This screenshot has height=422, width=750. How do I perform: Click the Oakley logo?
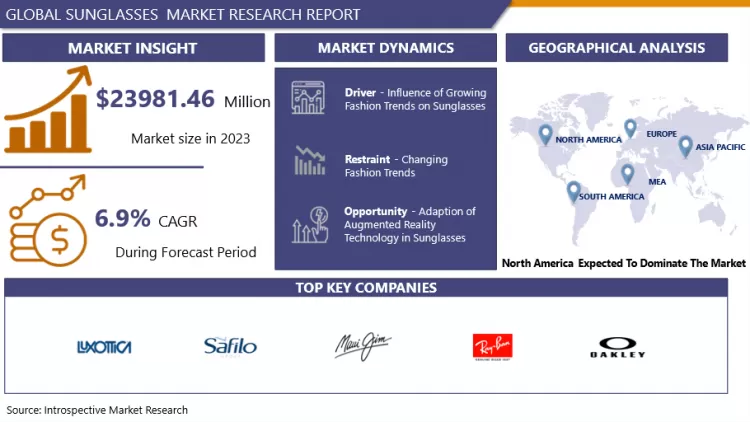[618, 347]
